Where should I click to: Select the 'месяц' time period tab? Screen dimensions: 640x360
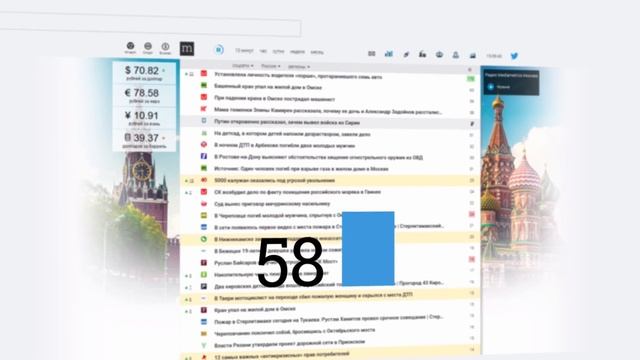click(x=317, y=52)
